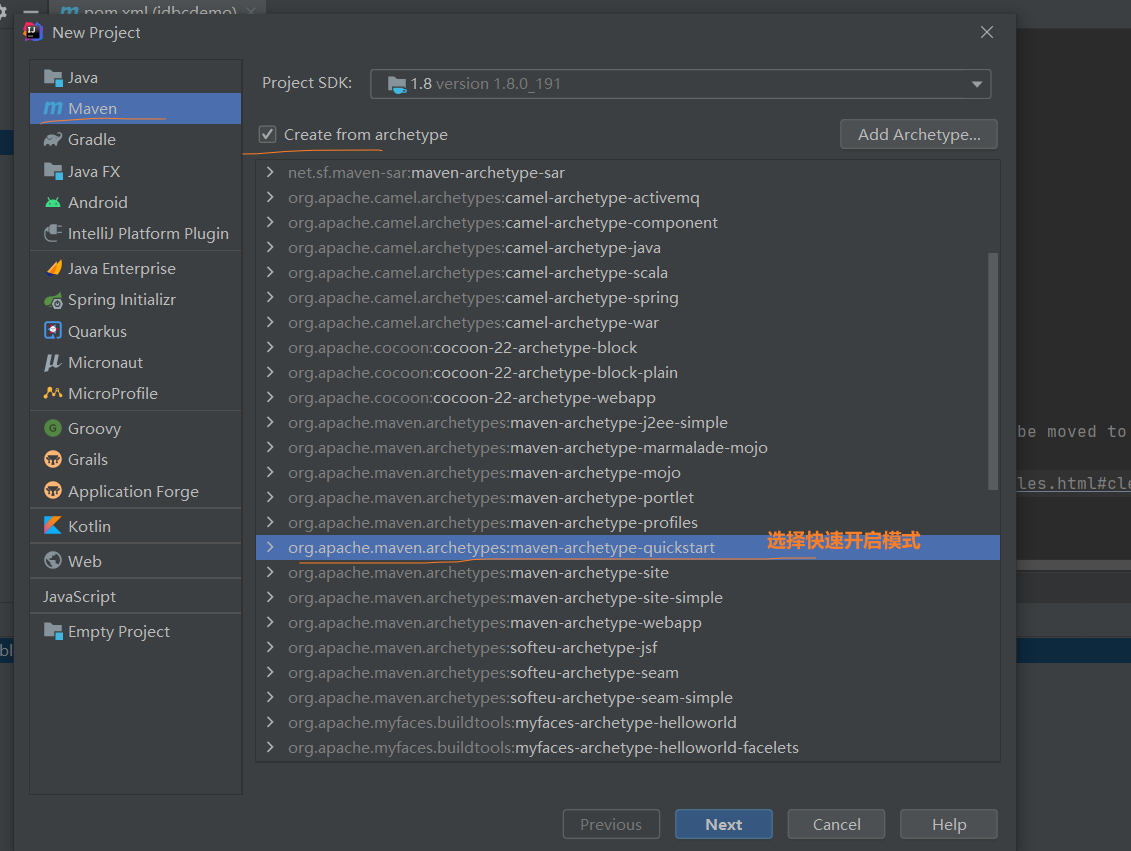Image resolution: width=1131 pixels, height=851 pixels.
Task: Choose the Empty Project icon
Action: point(53,631)
